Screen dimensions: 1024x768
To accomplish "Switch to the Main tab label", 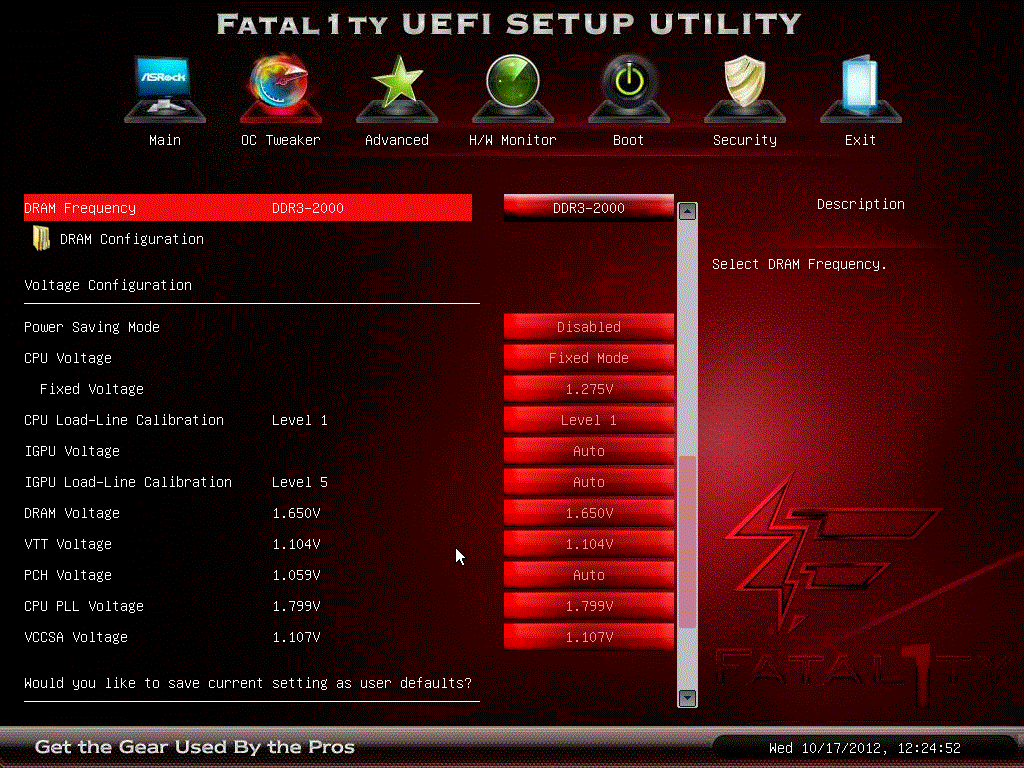I will pyautogui.click(x=165, y=140).
